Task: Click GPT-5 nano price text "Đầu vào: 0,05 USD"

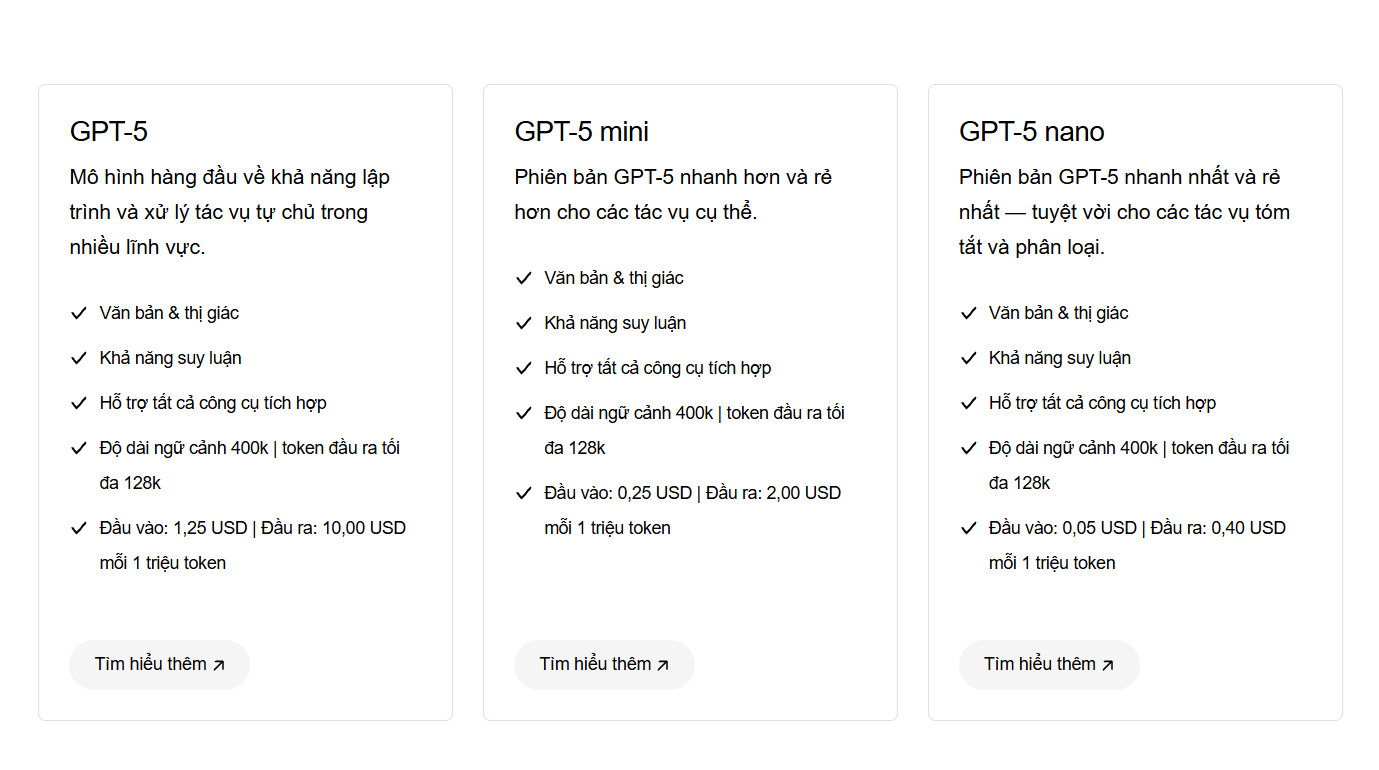Action: coord(1063,528)
